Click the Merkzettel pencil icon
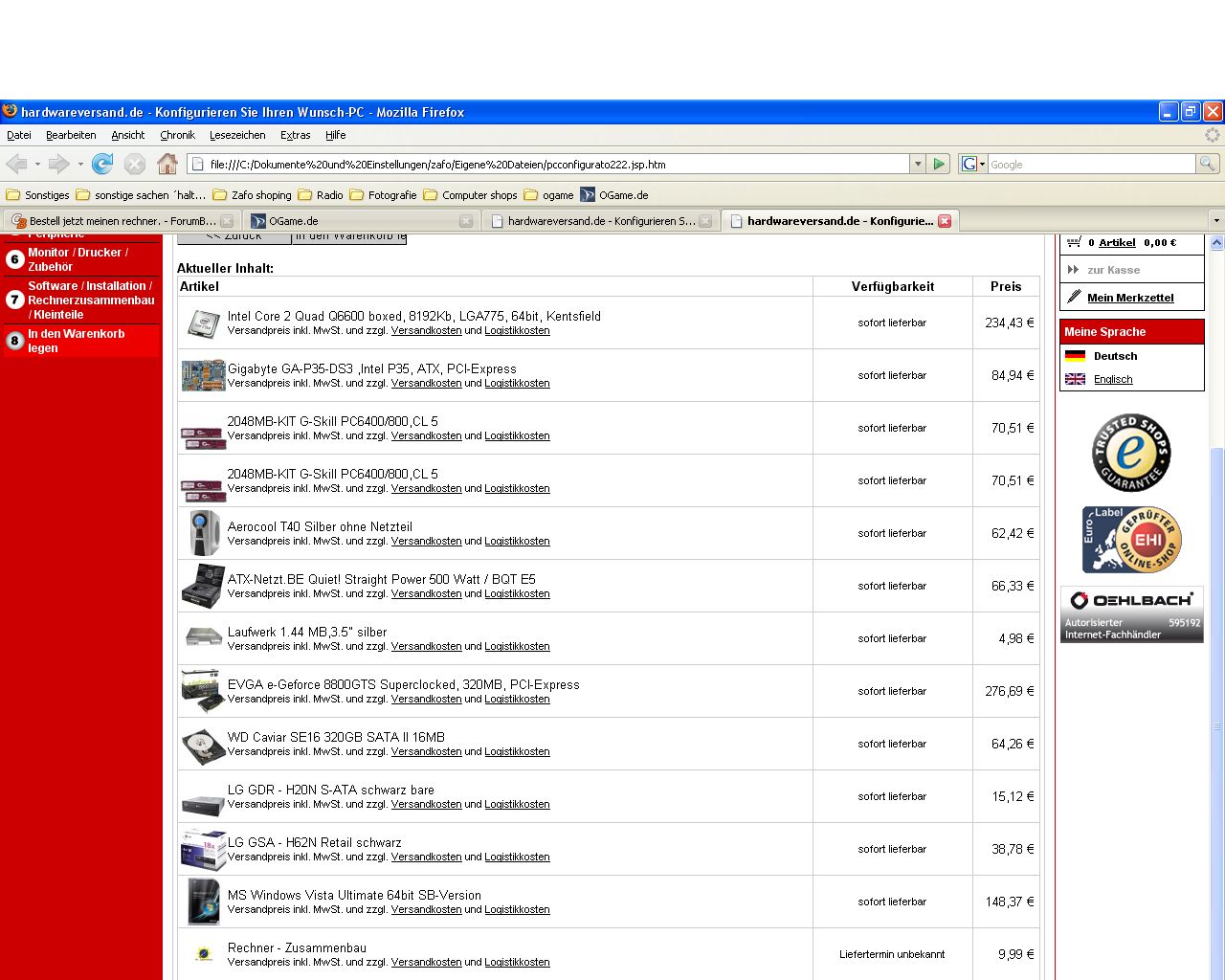Viewport: 1225px width, 980px height. tap(1075, 297)
